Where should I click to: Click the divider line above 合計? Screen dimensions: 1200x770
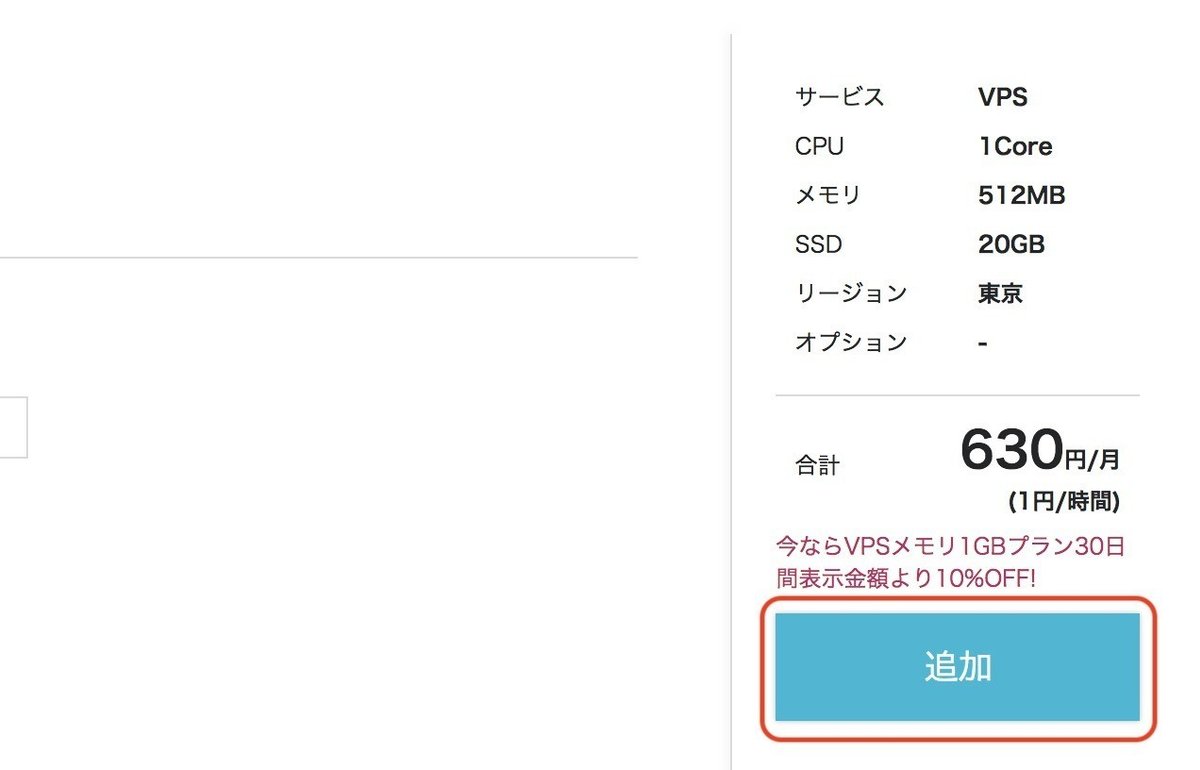pos(957,395)
